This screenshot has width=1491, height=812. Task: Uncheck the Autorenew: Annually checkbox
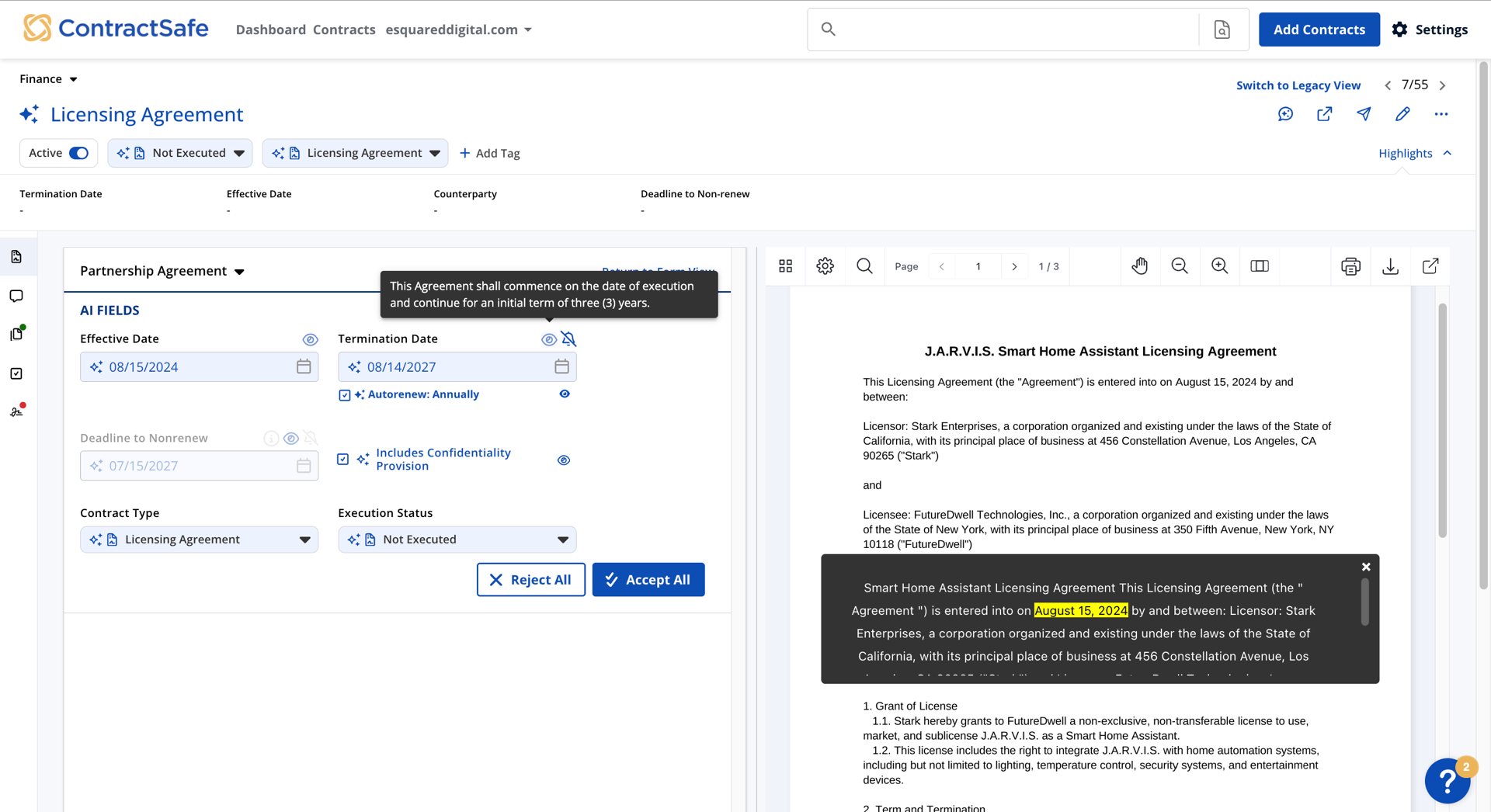point(345,395)
